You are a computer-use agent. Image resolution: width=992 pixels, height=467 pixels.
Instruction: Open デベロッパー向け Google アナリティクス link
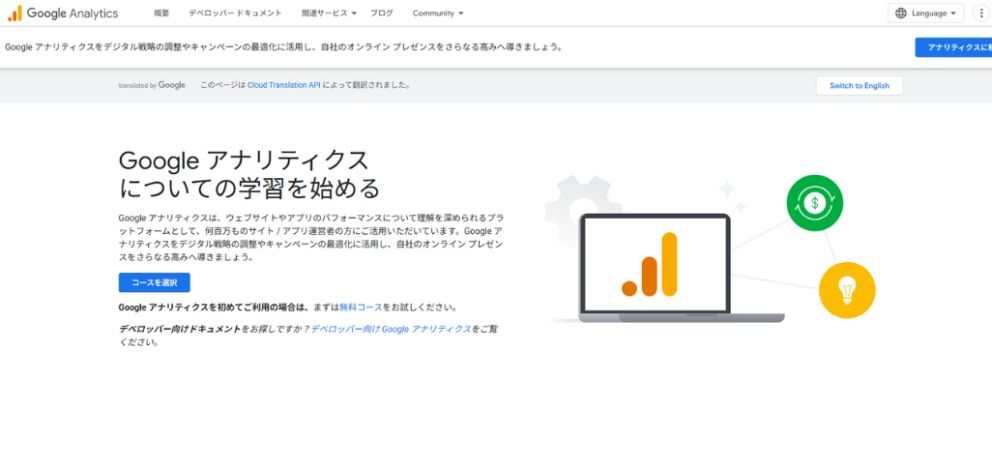391,329
